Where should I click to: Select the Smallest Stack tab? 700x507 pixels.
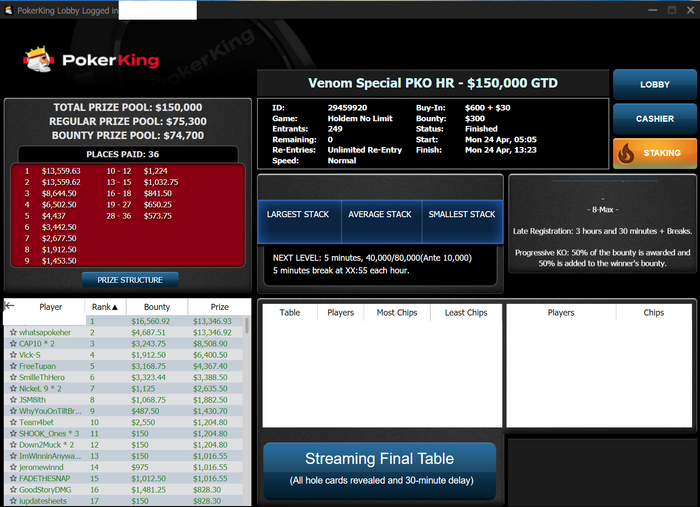(x=462, y=221)
